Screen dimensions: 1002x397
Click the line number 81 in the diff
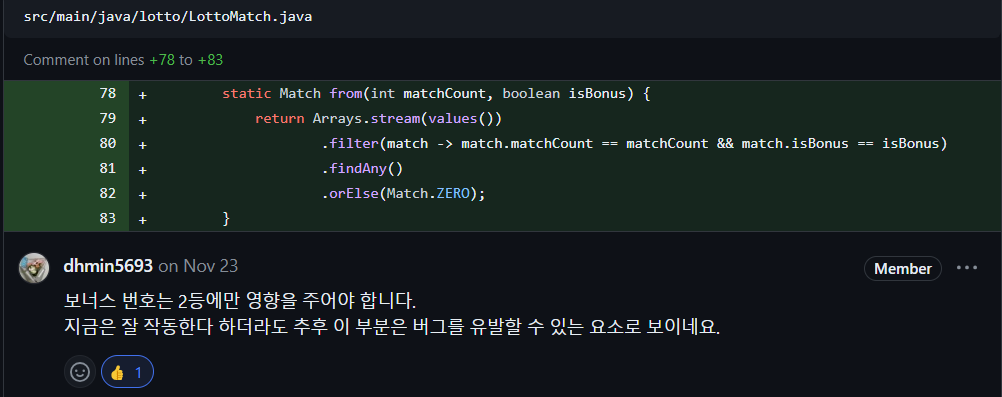[108, 168]
